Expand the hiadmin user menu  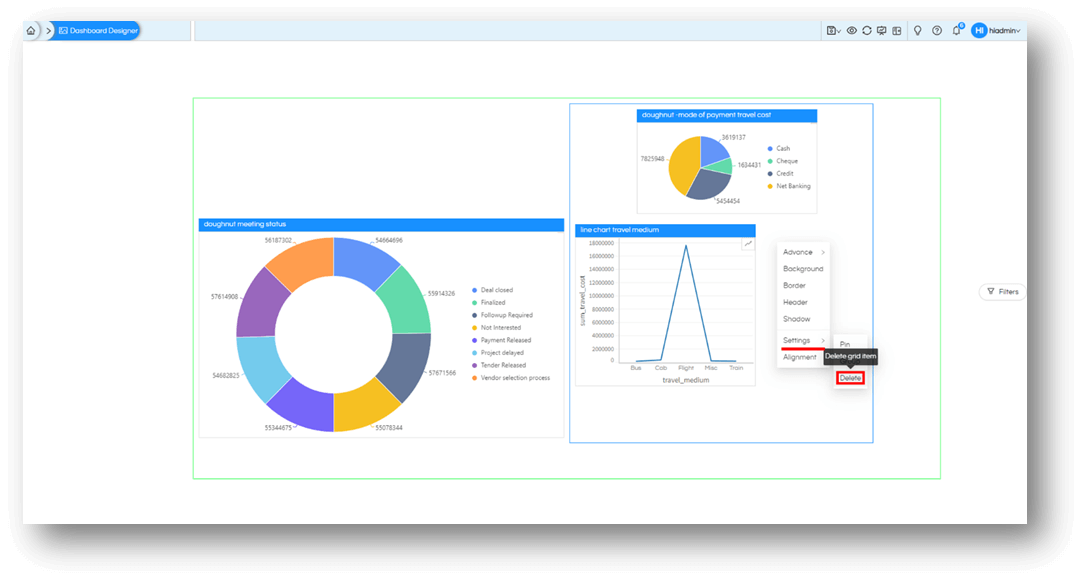coord(1004,30)
